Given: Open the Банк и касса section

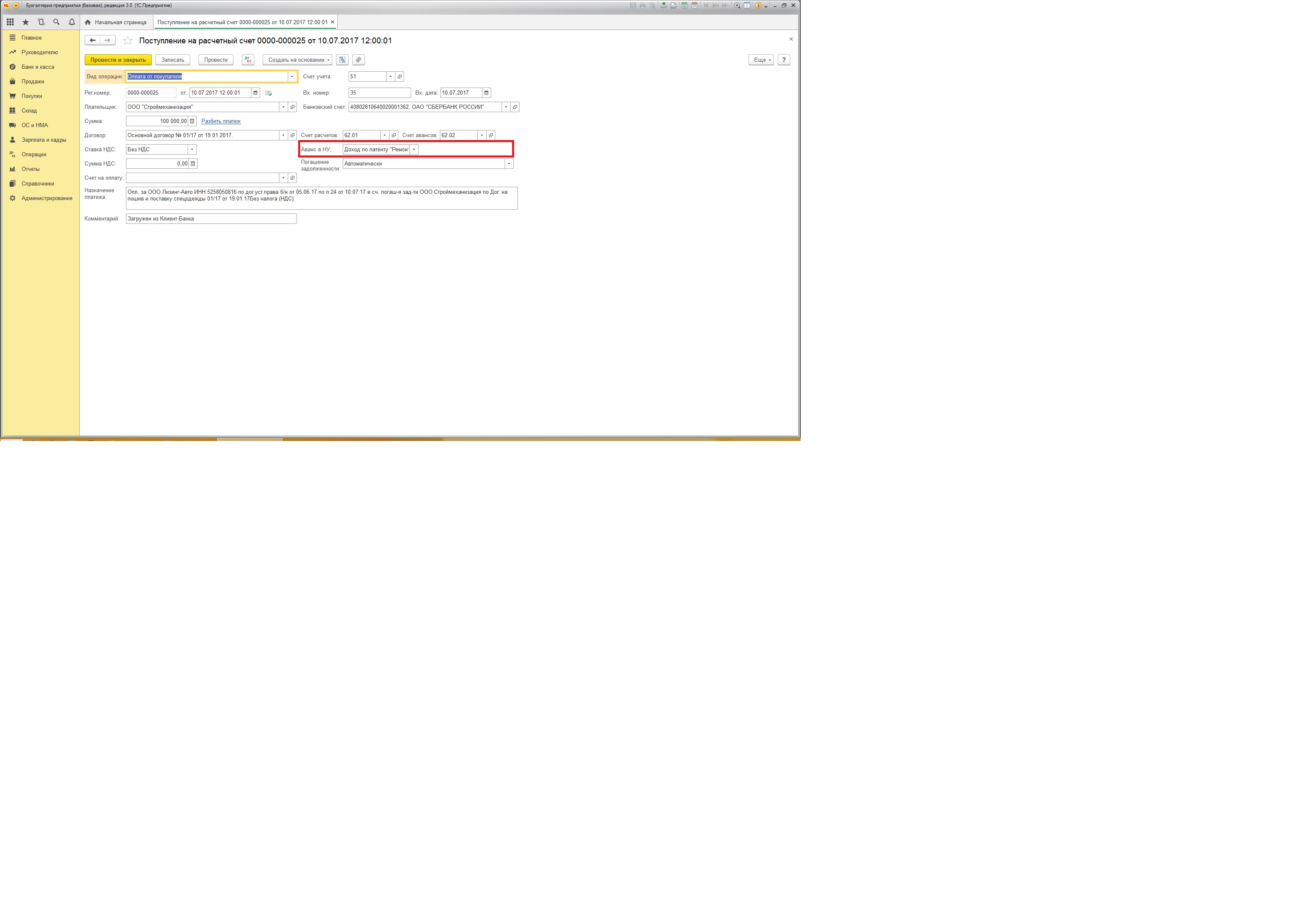Looking at the screenshot, I should tap(38, 67).
